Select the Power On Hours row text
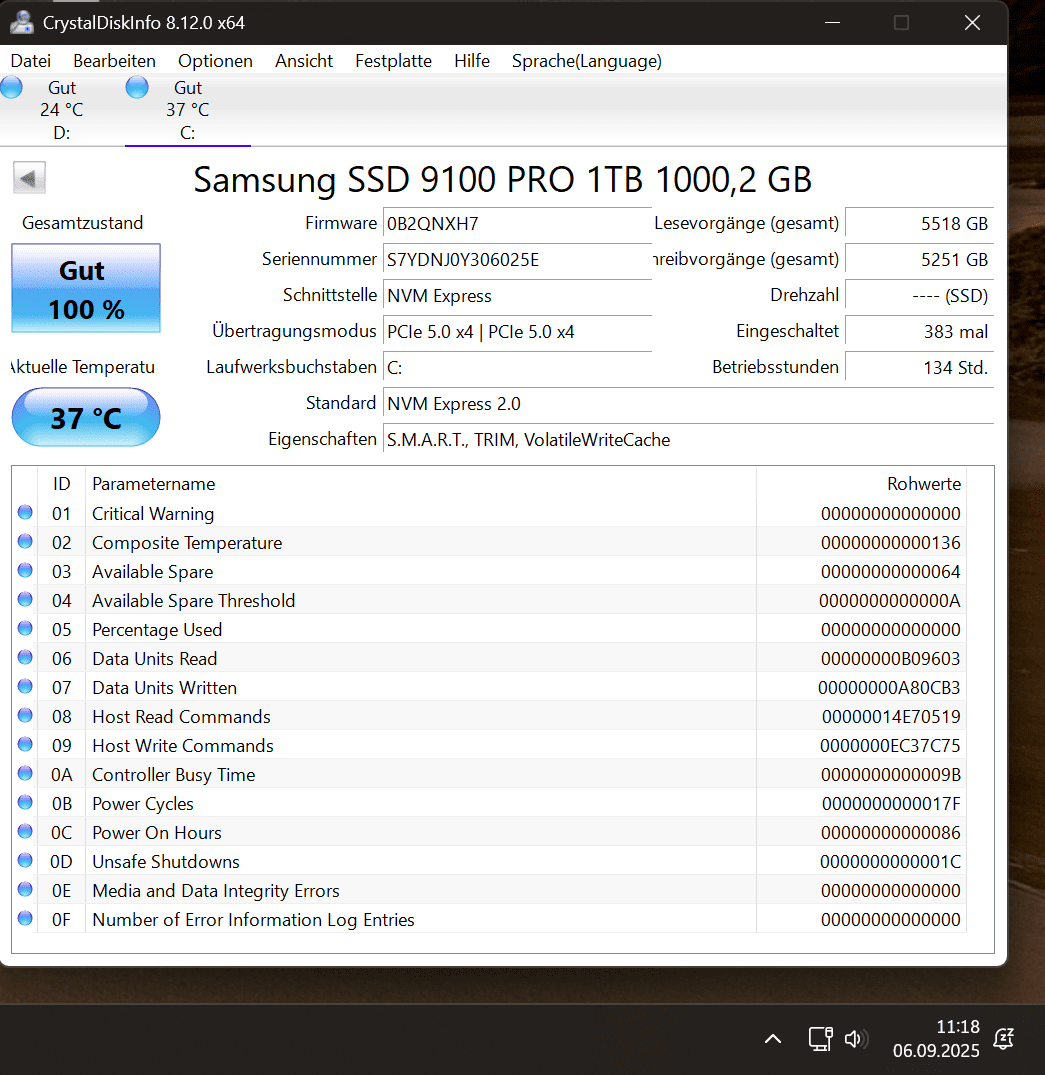Image resolution: width=1045 pixels, height=1075 pixels. coord(157,833)
